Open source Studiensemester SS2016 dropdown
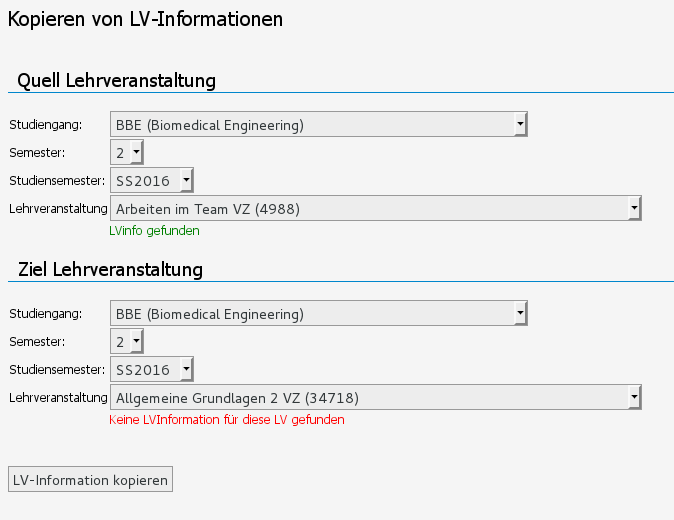 152,181
